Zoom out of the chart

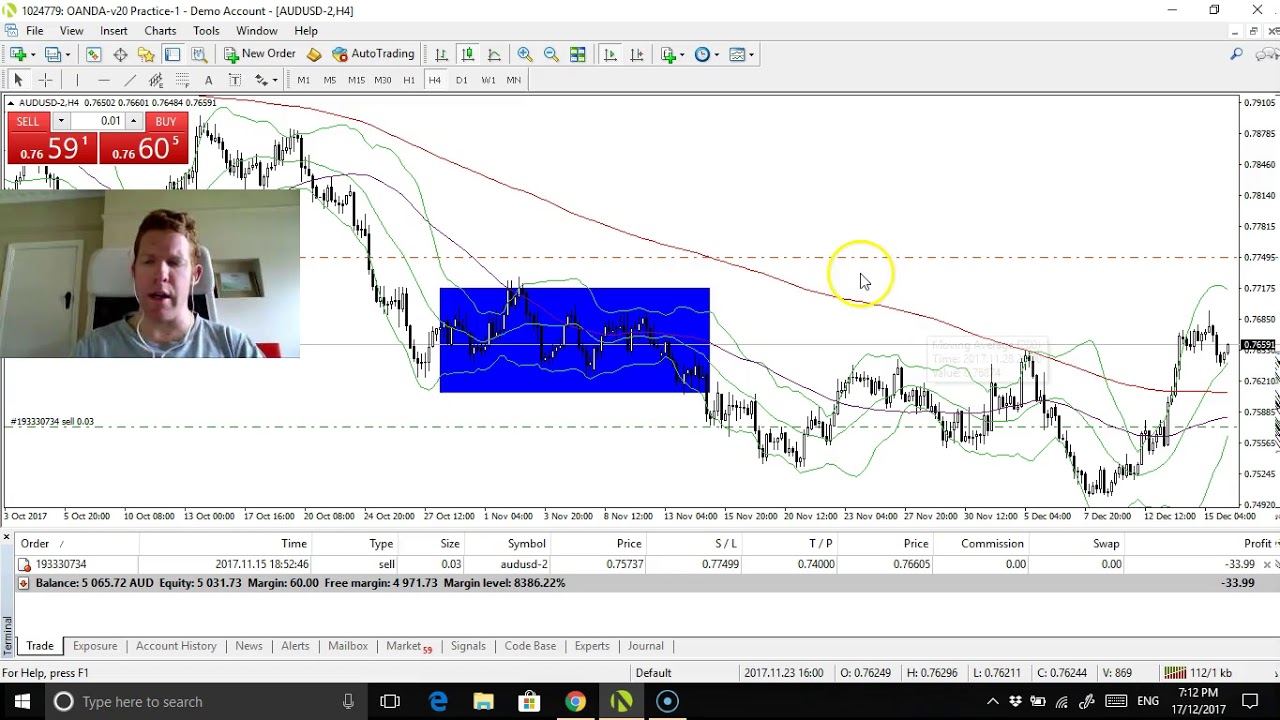point(551,54)
